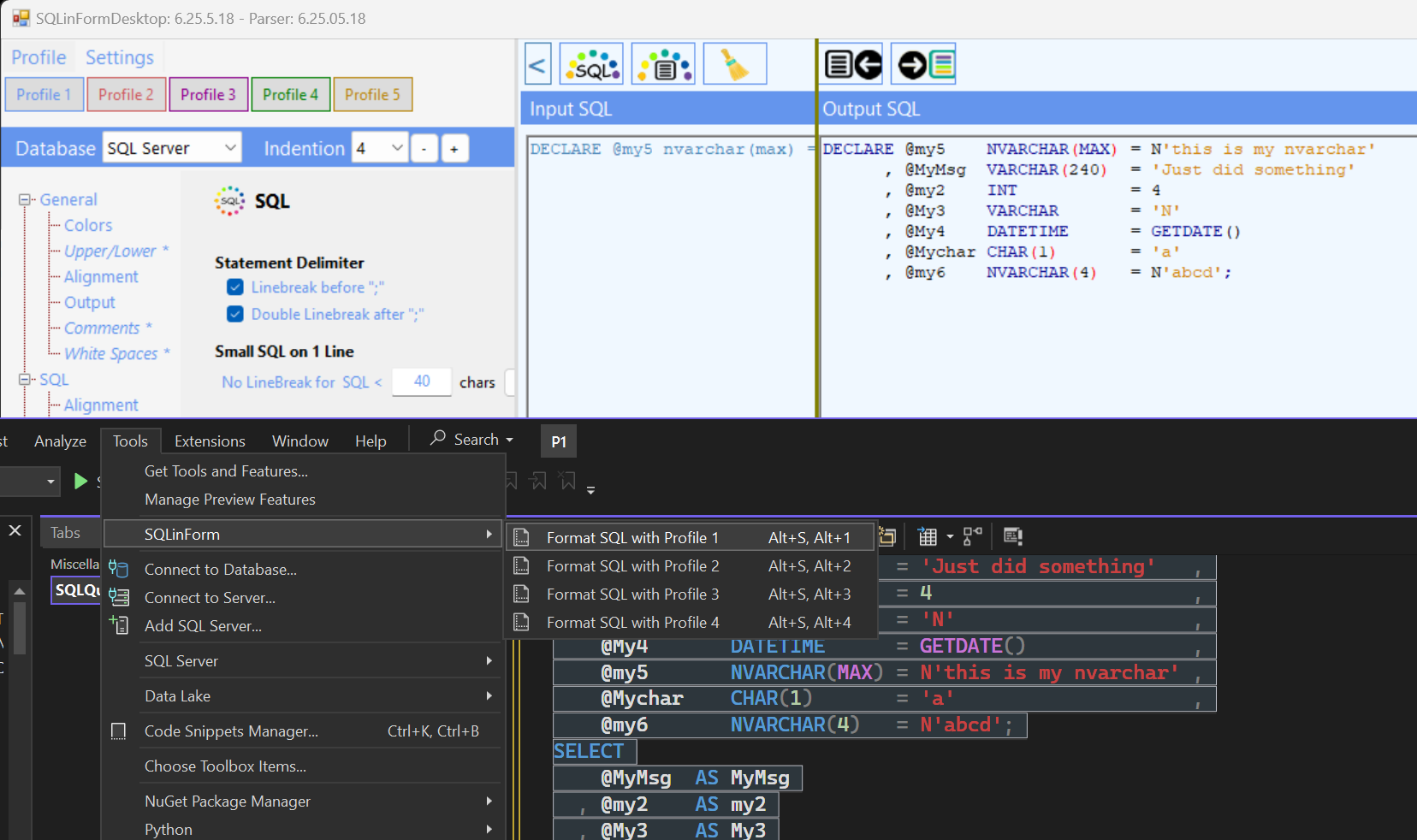Click the next bookmark arrow icon
The width and height of the screenshot is (1417, 840).
click(x=538, y=481)
